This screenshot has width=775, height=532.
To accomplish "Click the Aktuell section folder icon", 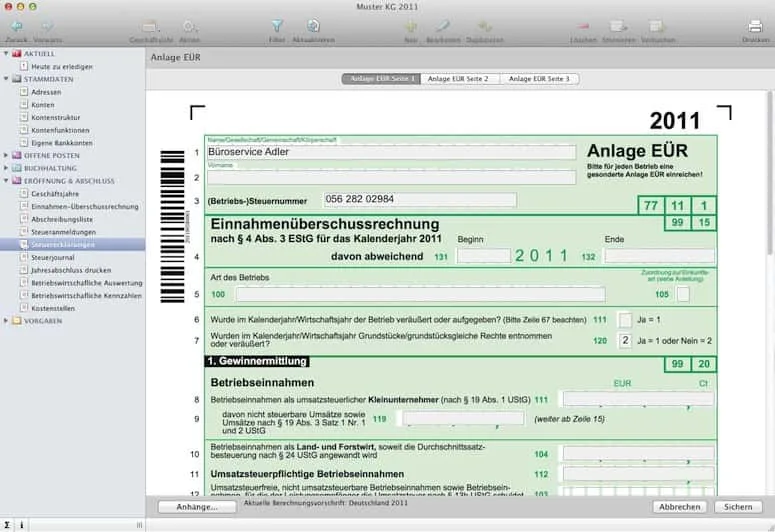I will point(17,53).
